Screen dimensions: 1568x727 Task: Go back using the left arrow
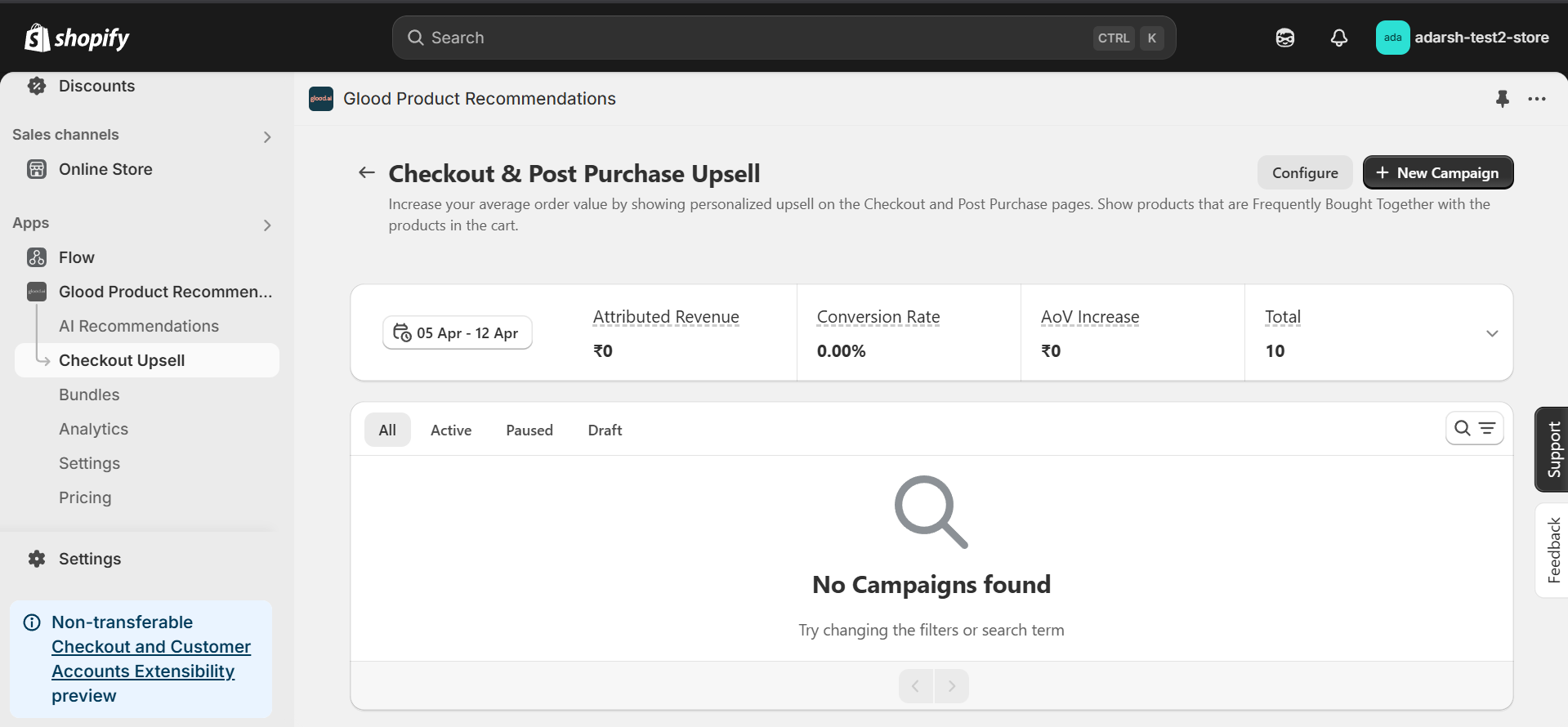click(367, 172)
